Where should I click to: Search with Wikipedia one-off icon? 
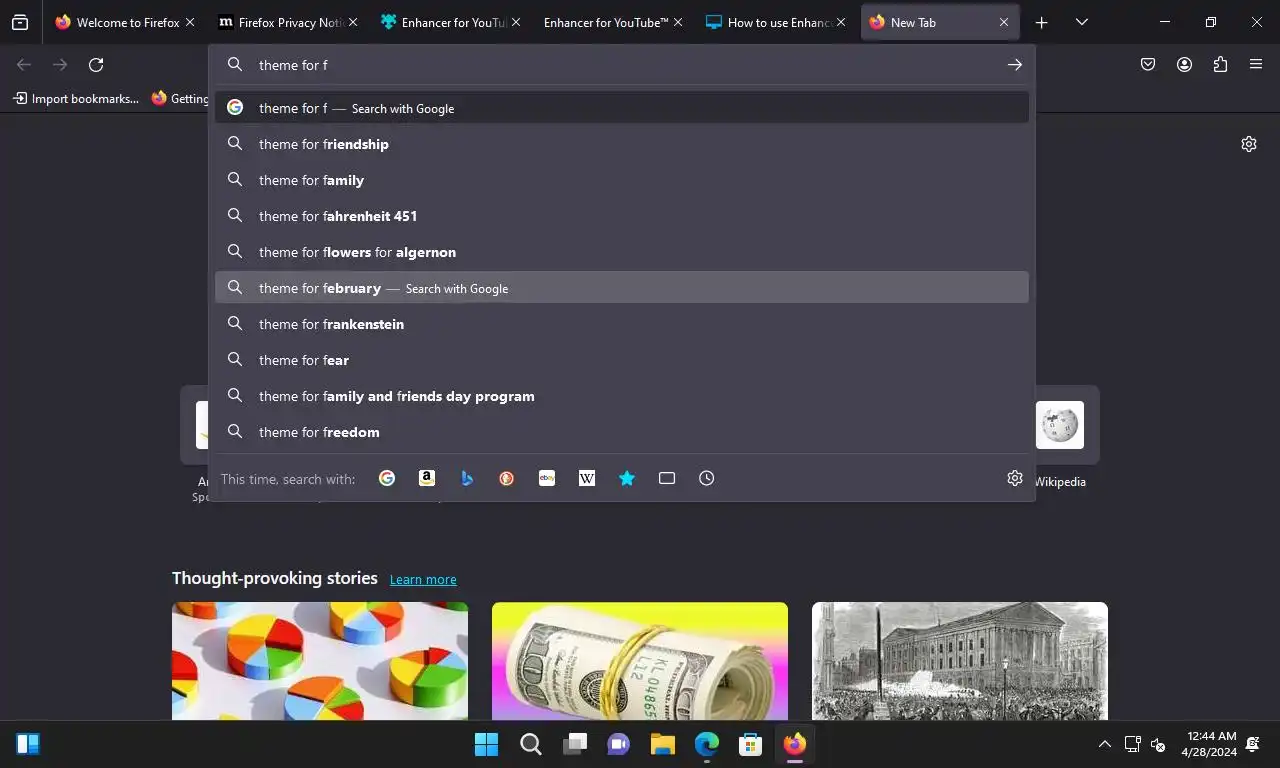click(x=587, y=479)
